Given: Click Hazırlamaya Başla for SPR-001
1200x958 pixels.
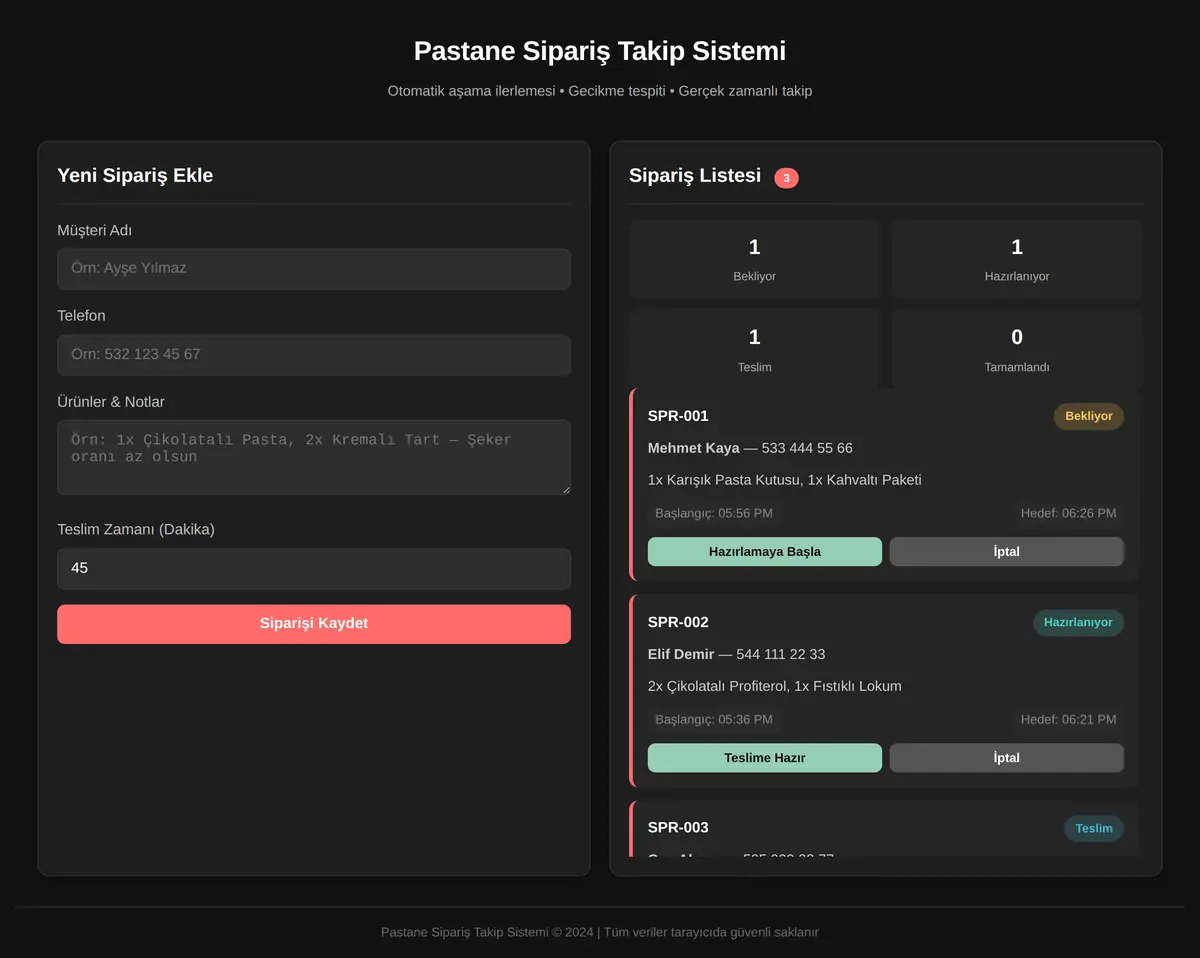Looking at the screenshot, I should (x=765, y=552).
